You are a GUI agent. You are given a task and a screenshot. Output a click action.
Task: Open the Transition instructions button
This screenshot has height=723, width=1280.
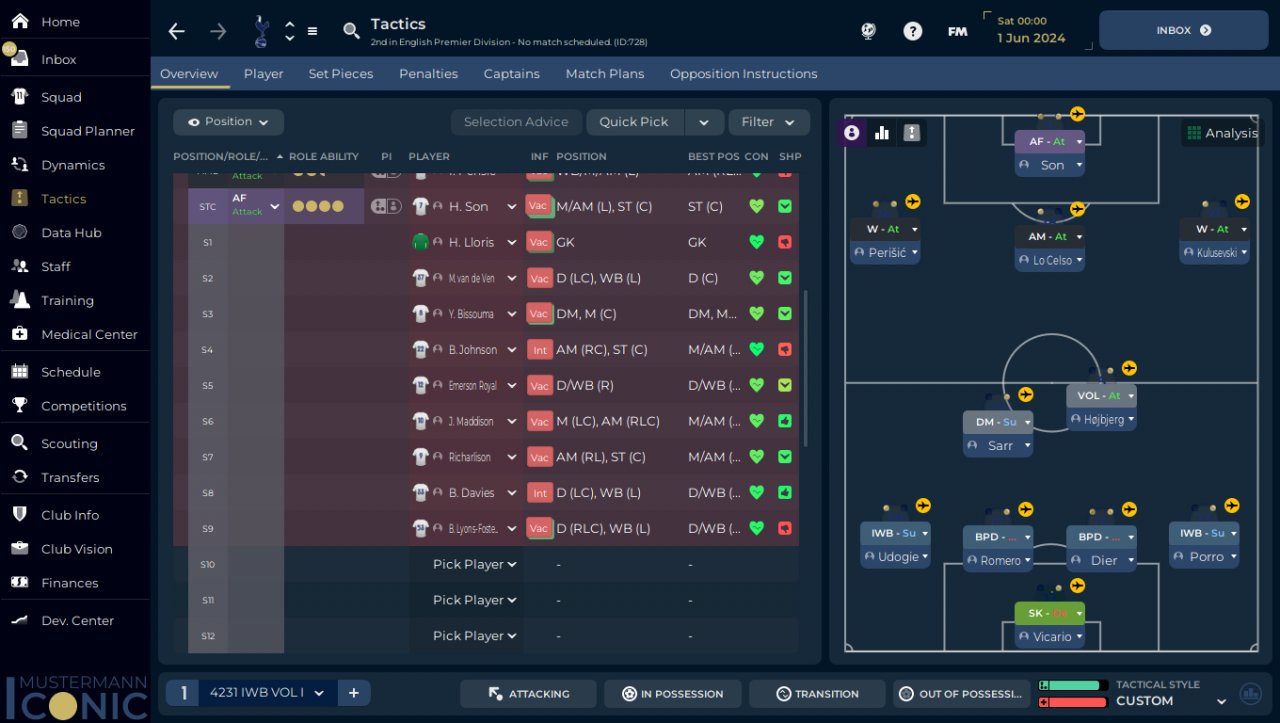pyautogui.click(x=817, y=694)
